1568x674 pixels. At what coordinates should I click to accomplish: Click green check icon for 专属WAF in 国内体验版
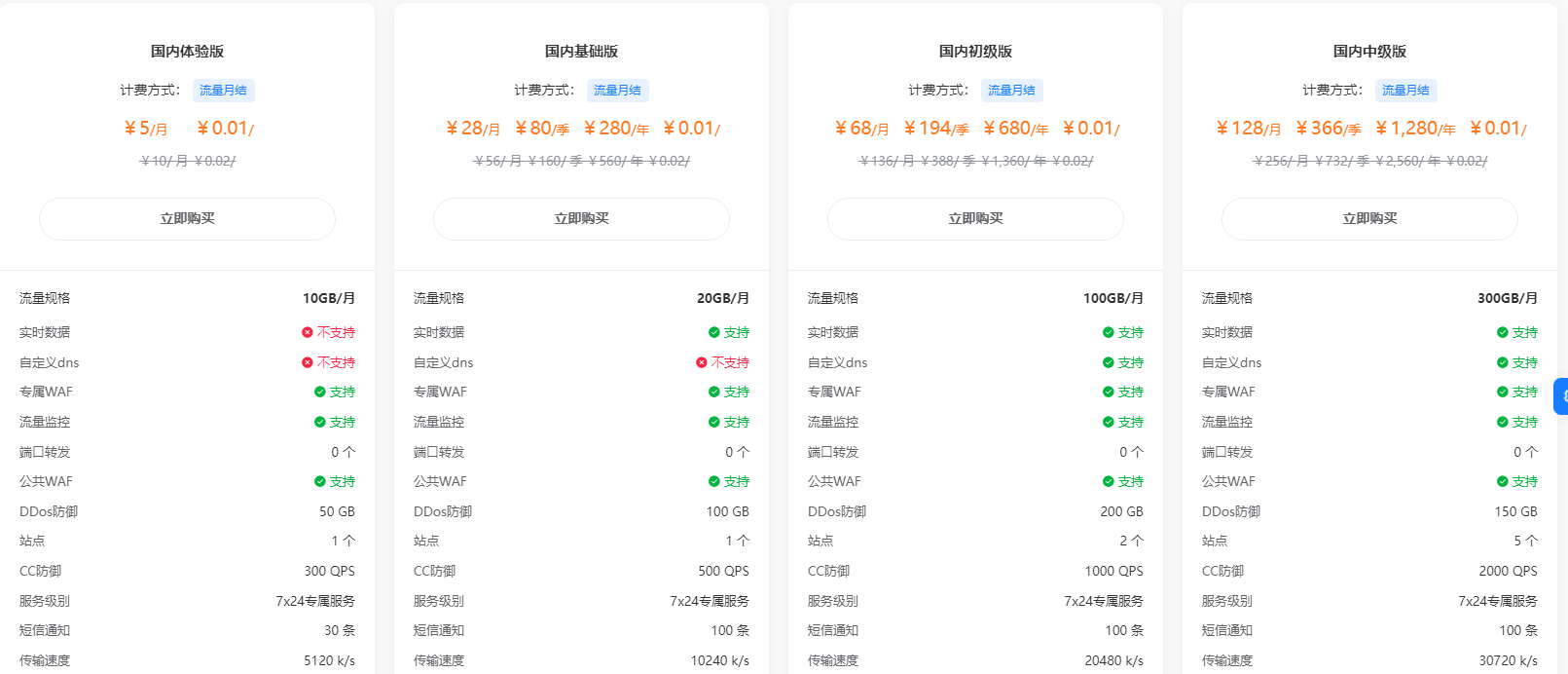tap(320, 392)
